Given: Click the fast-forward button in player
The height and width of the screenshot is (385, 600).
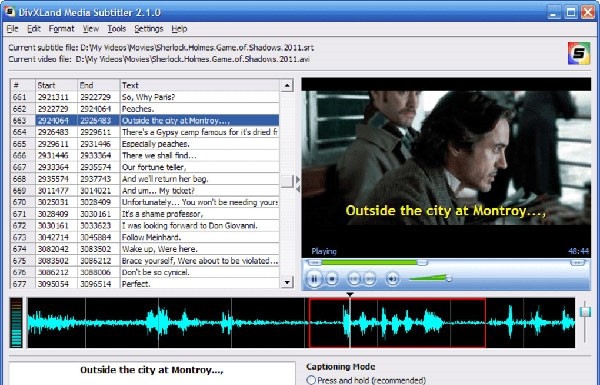Looking at the screenshot, I should click(x=370, y=279).
